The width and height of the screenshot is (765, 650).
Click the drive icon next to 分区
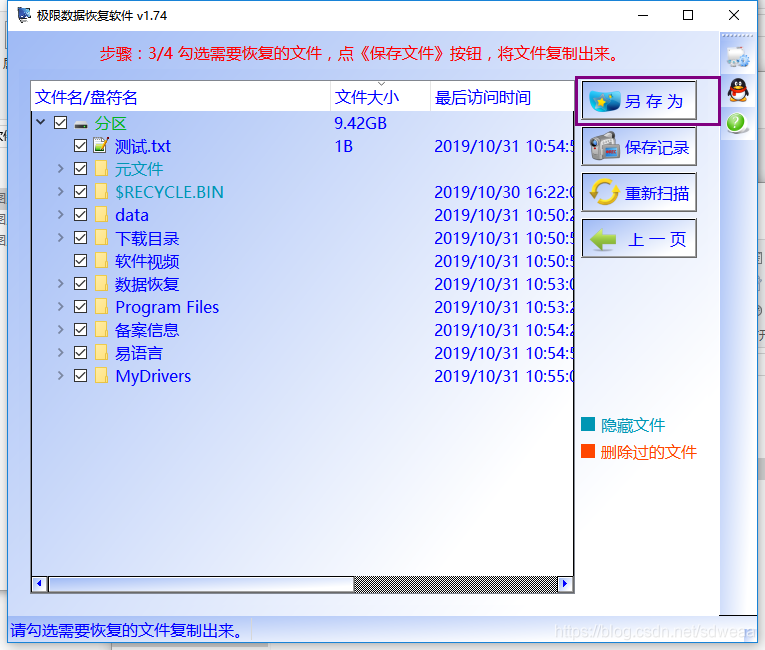pos(81,125)
